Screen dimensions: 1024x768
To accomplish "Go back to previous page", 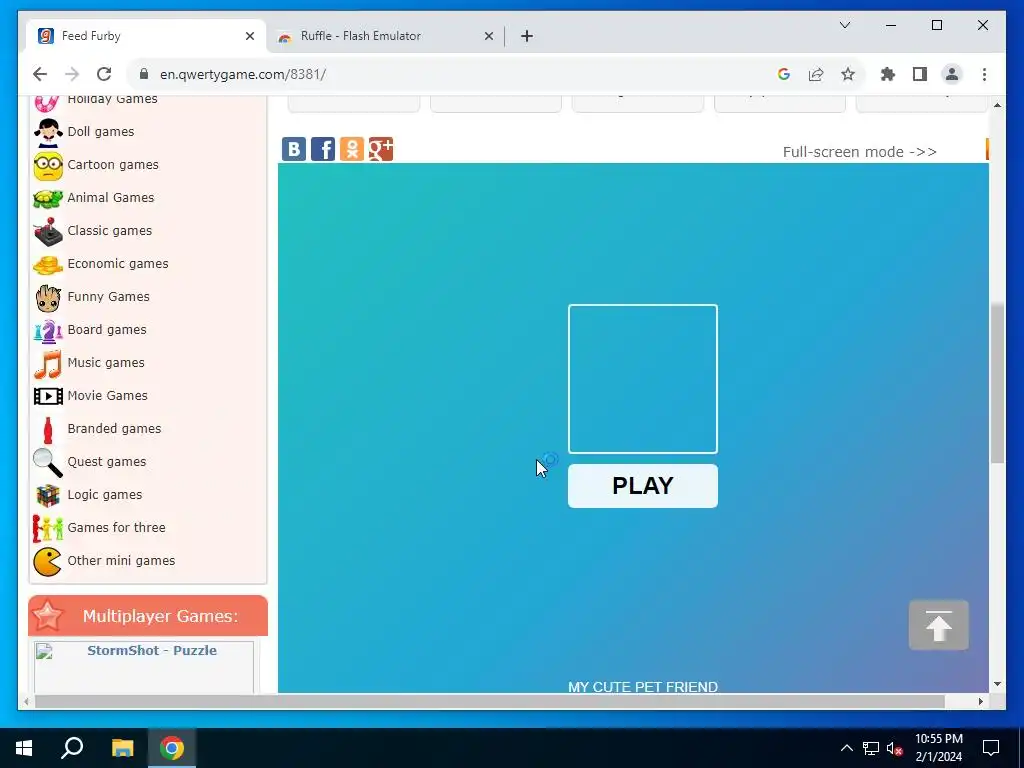I will tap(40, 74).
